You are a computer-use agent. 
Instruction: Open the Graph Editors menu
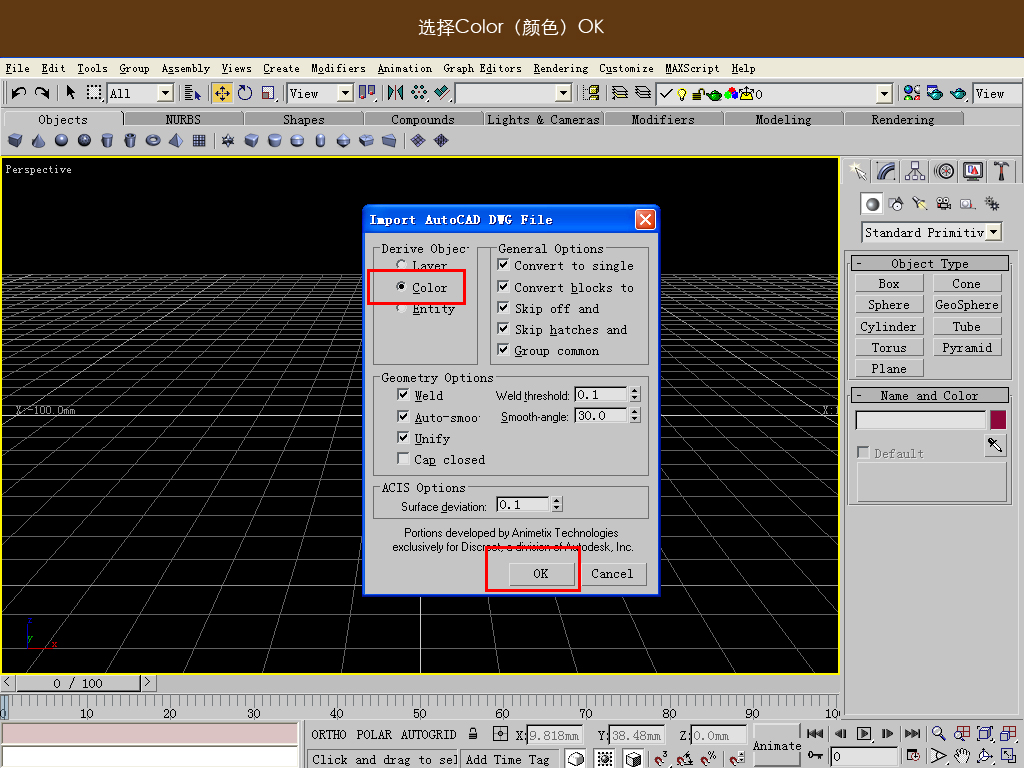[482, 69]
